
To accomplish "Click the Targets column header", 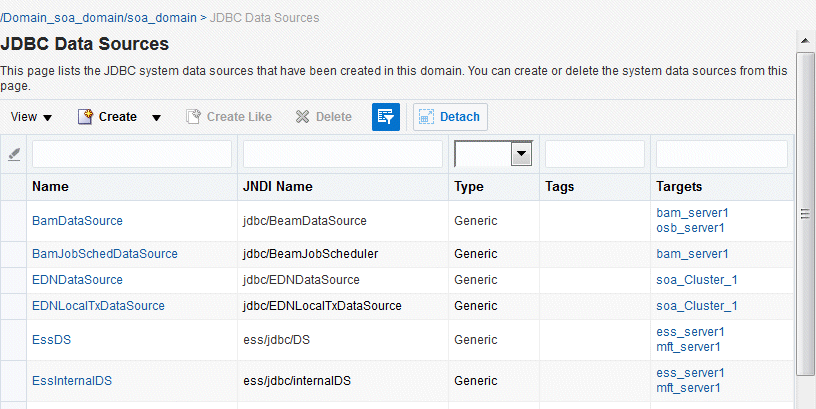I will pyautogui.click(x=679, y=187).
